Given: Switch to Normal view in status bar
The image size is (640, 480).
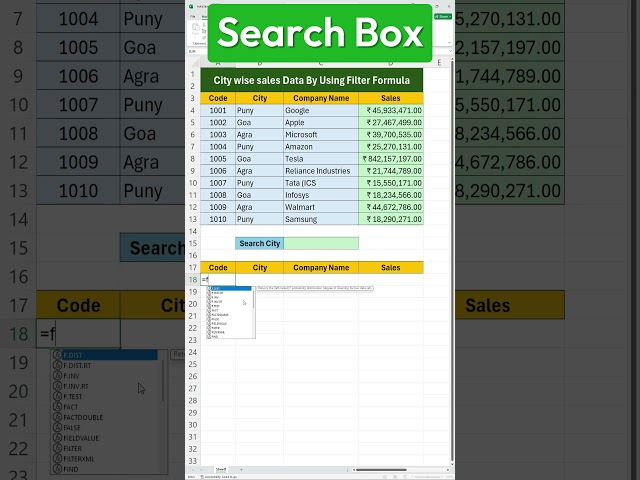Looking at the screenshot, I should tap(385, 477).
